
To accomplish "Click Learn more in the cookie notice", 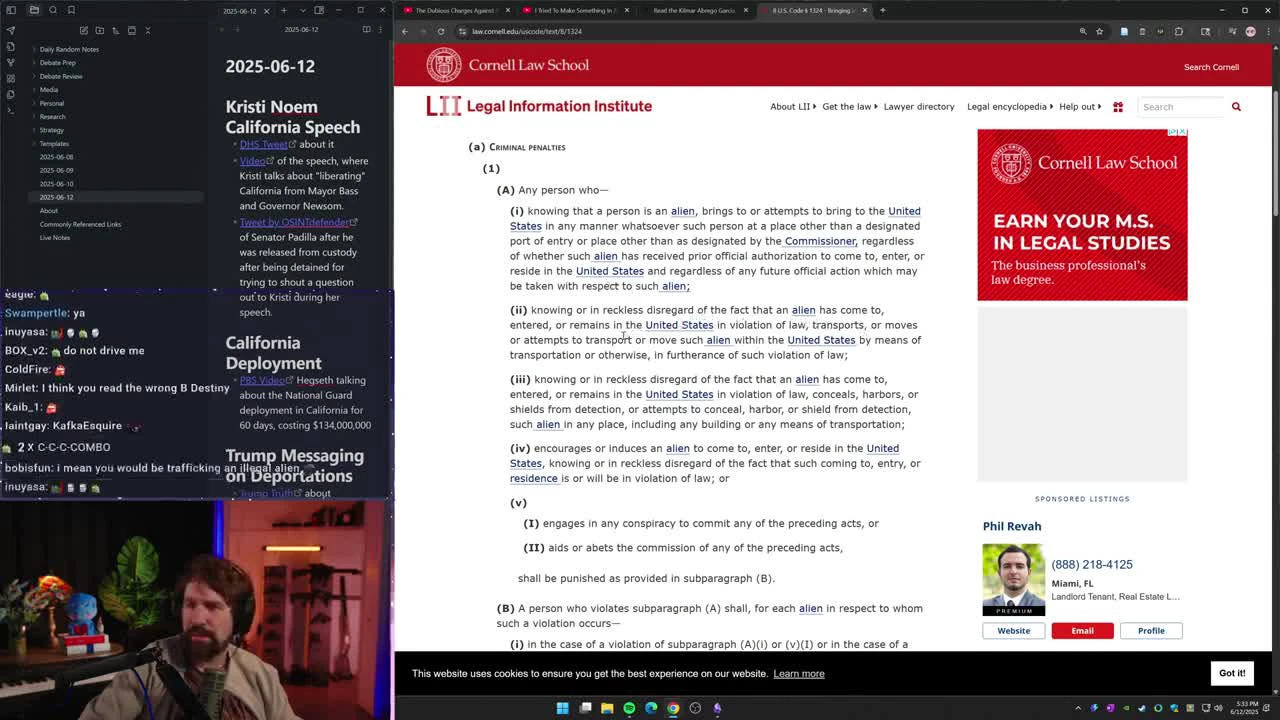I will tap(799, 674).
